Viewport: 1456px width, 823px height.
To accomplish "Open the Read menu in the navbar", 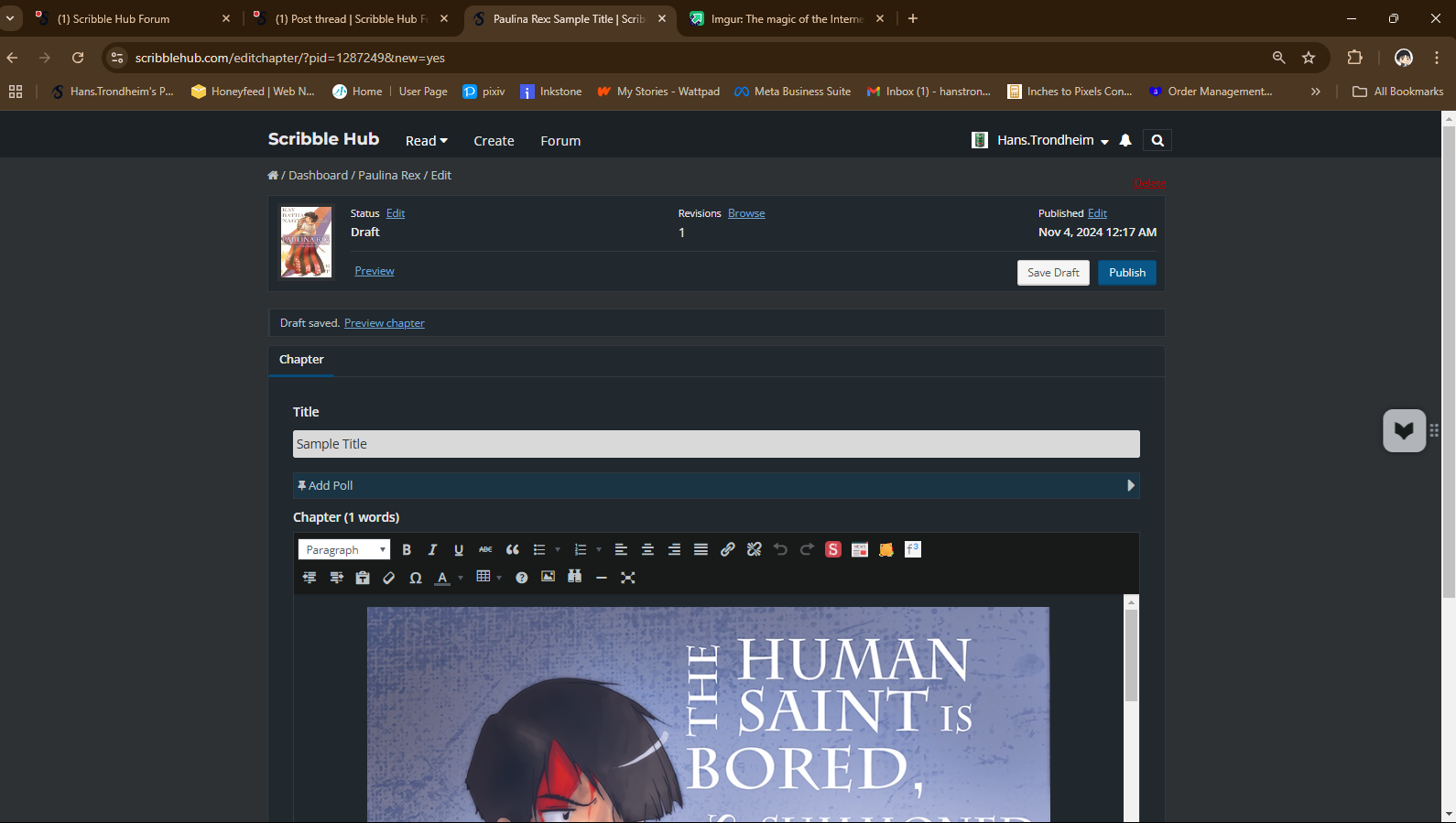I will pos(426,141).
